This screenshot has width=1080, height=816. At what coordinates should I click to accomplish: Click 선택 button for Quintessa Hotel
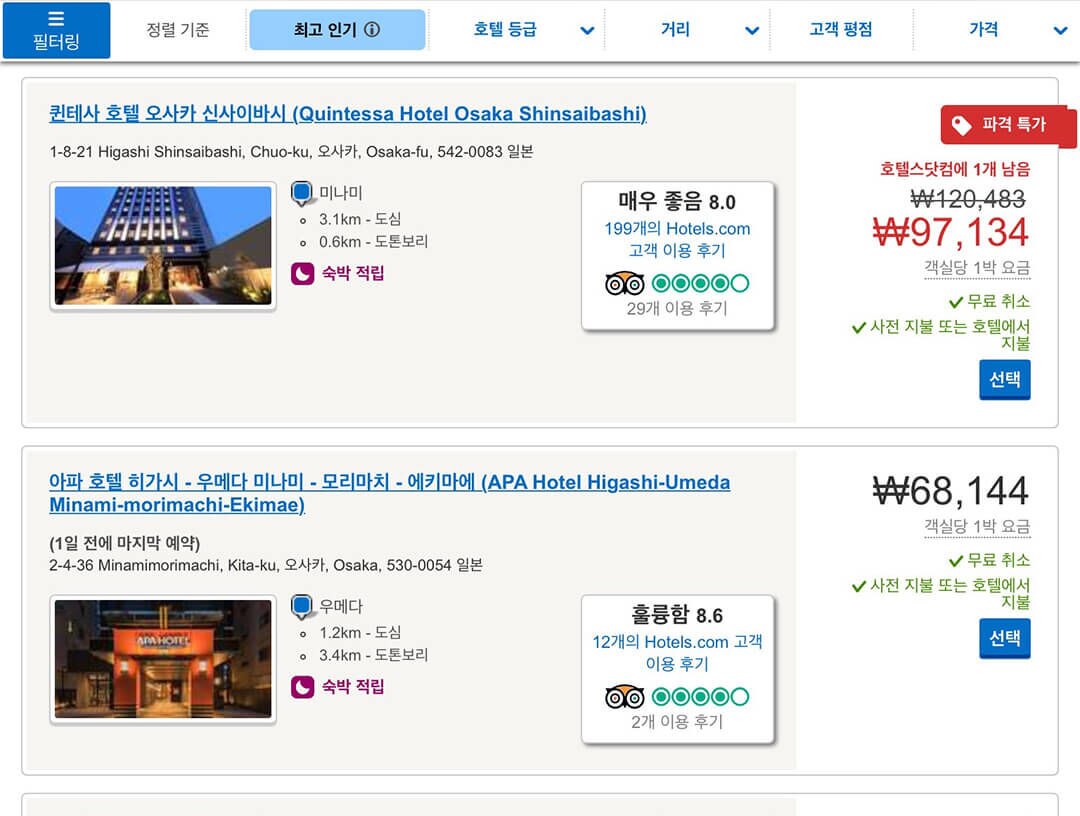(1005, 379)
